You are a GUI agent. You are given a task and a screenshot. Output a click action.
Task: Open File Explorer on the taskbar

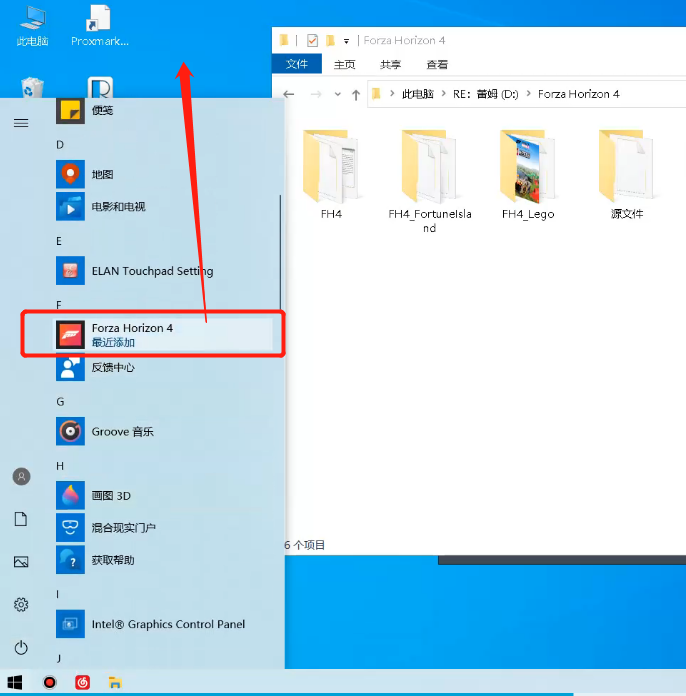click(115, 682)
